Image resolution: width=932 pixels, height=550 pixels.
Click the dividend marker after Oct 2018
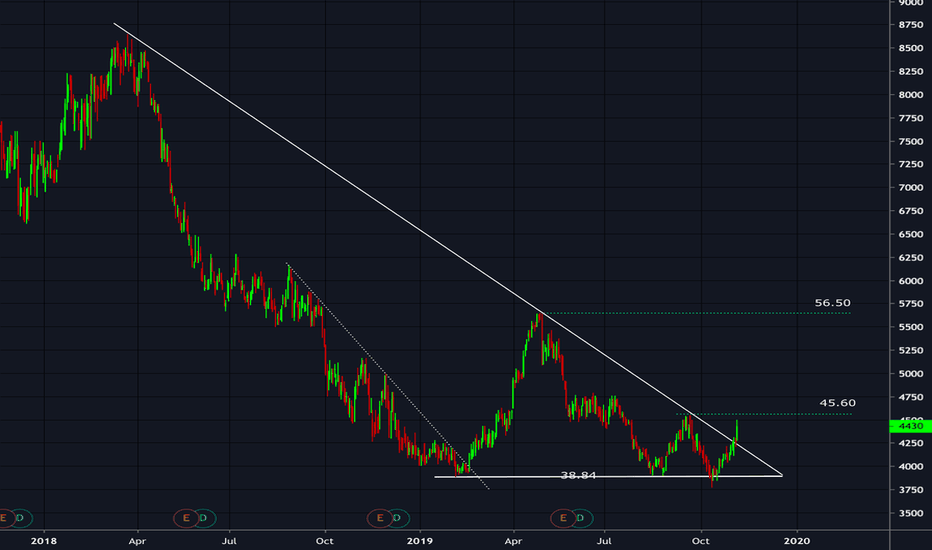point(397,518)
